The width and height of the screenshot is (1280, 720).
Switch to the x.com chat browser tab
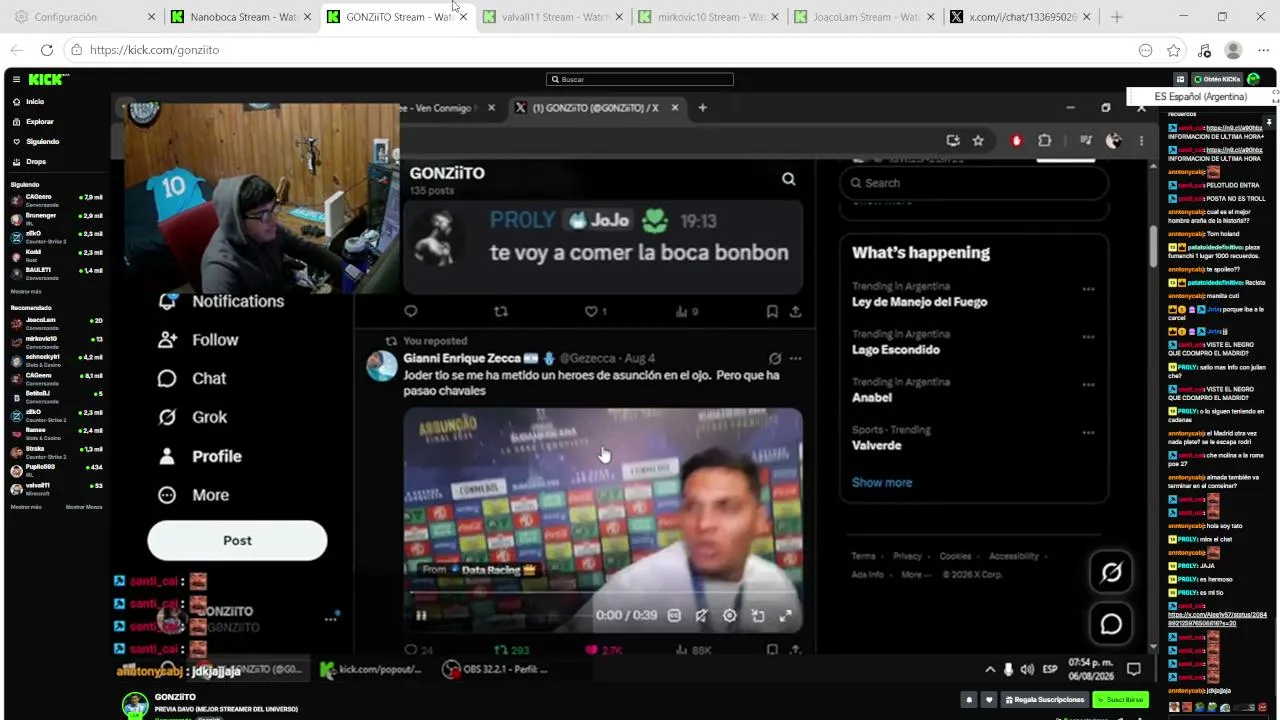[1021, 17]
